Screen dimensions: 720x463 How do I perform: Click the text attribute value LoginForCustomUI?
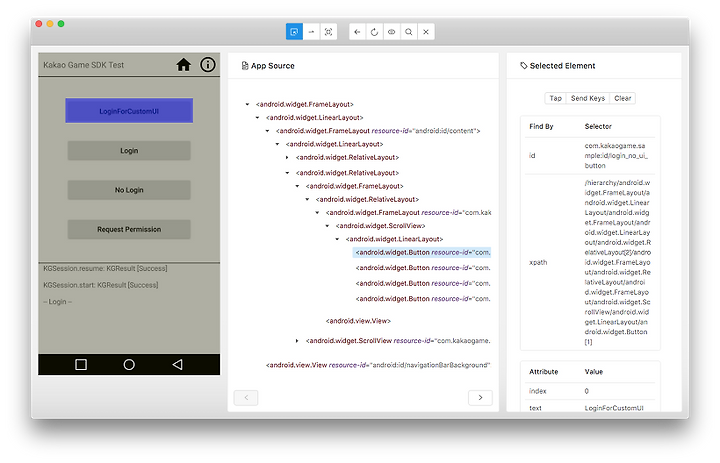point(614,408)
